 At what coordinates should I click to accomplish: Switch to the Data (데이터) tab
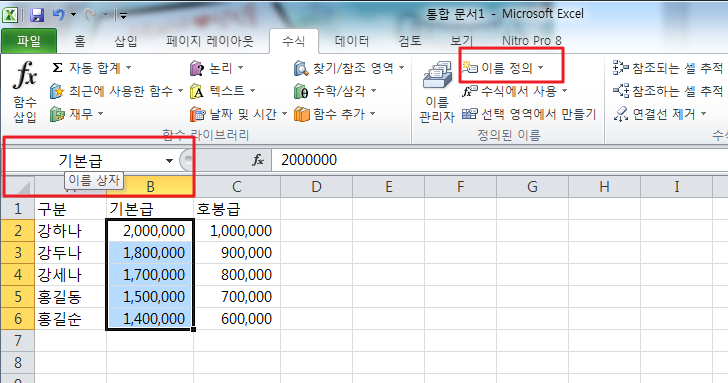coord(352,41)
